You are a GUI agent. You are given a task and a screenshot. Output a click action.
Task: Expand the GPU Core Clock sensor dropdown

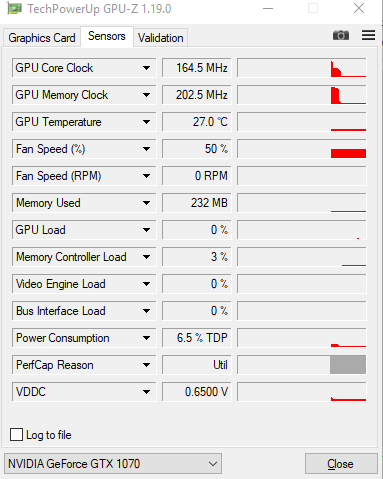tap(146, 68)
